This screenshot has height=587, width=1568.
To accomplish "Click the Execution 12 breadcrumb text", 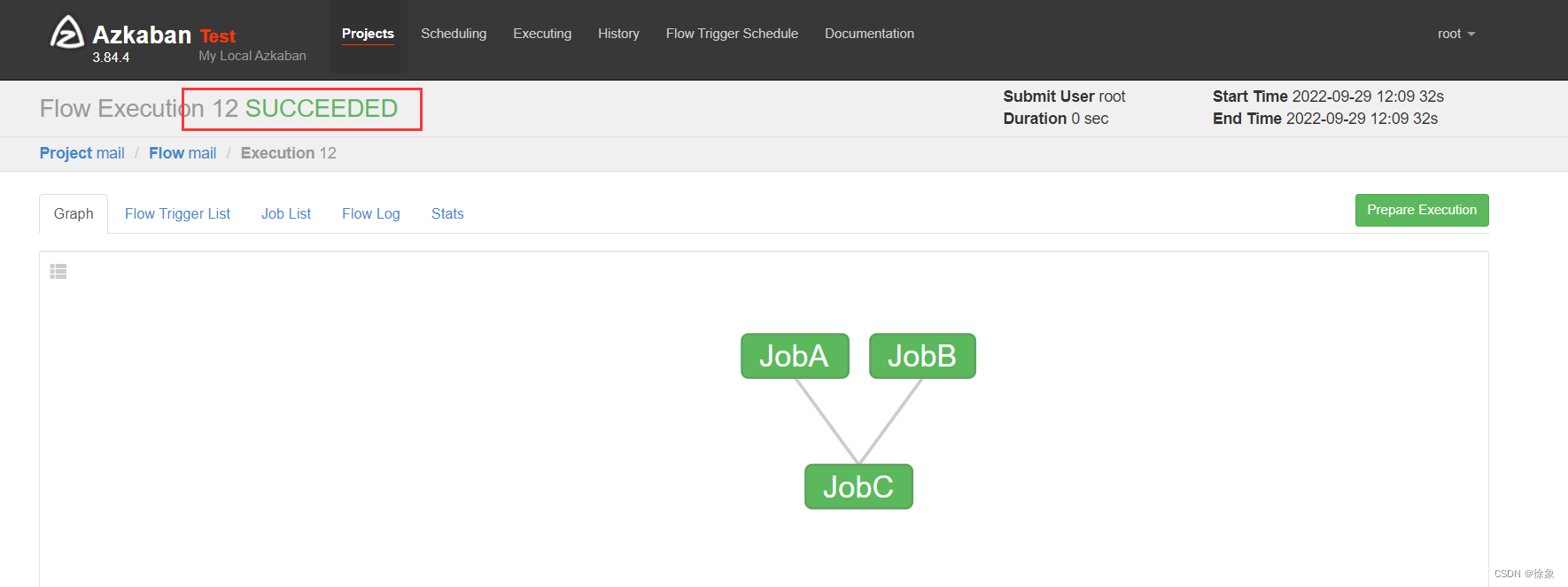I will [289, 153].
